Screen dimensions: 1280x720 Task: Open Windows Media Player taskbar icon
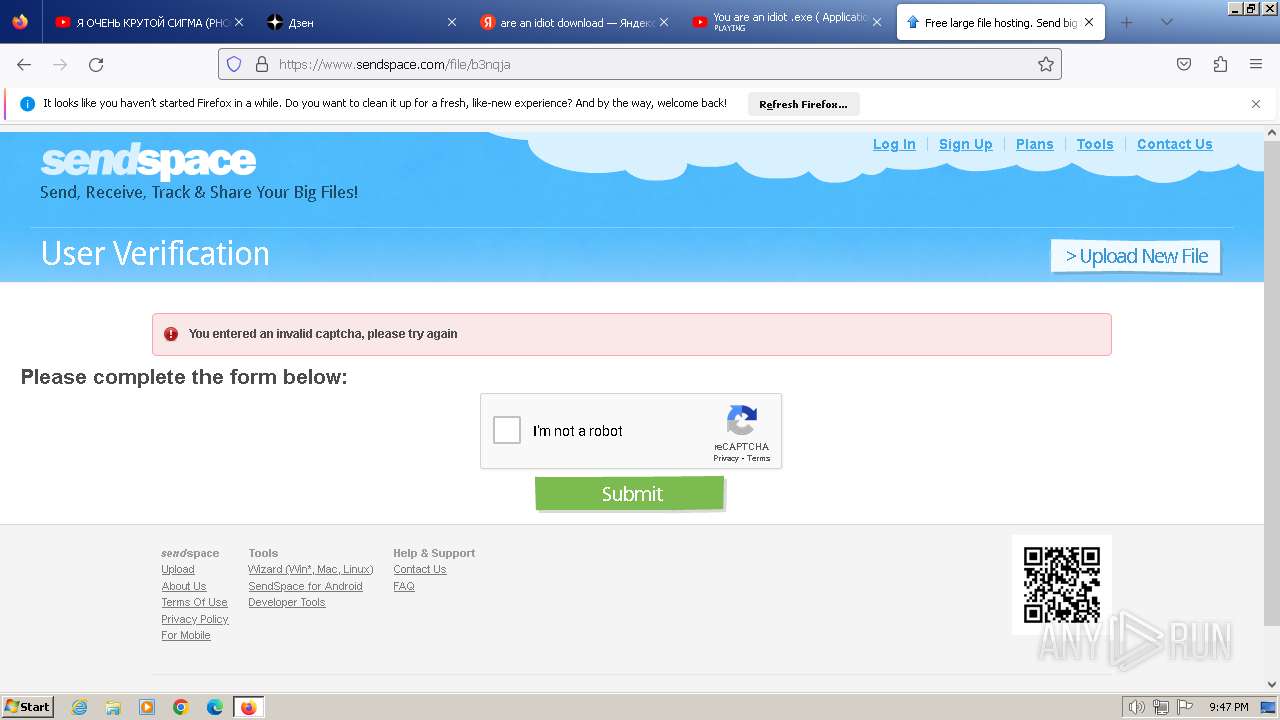[x=147, y=707]
